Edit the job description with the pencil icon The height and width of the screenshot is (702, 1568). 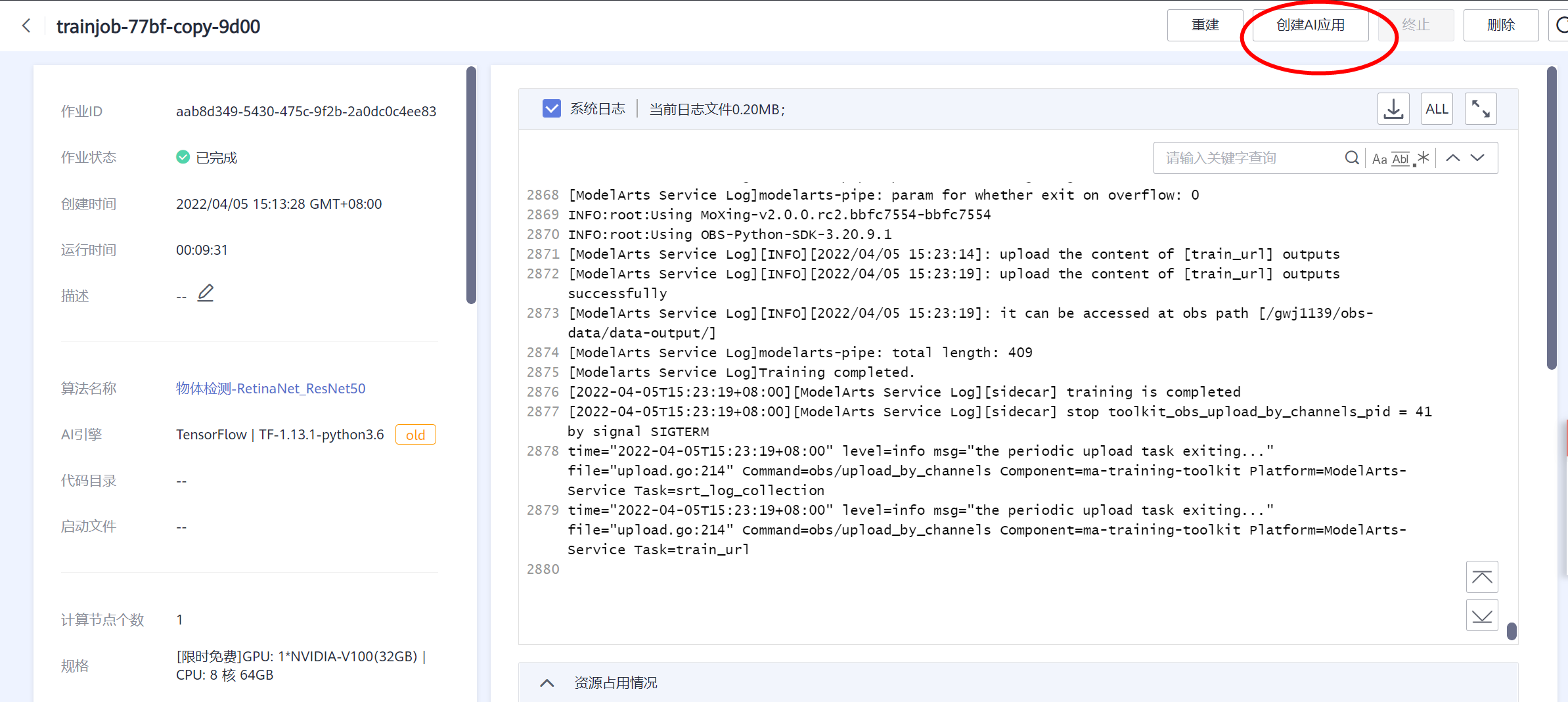206,293
